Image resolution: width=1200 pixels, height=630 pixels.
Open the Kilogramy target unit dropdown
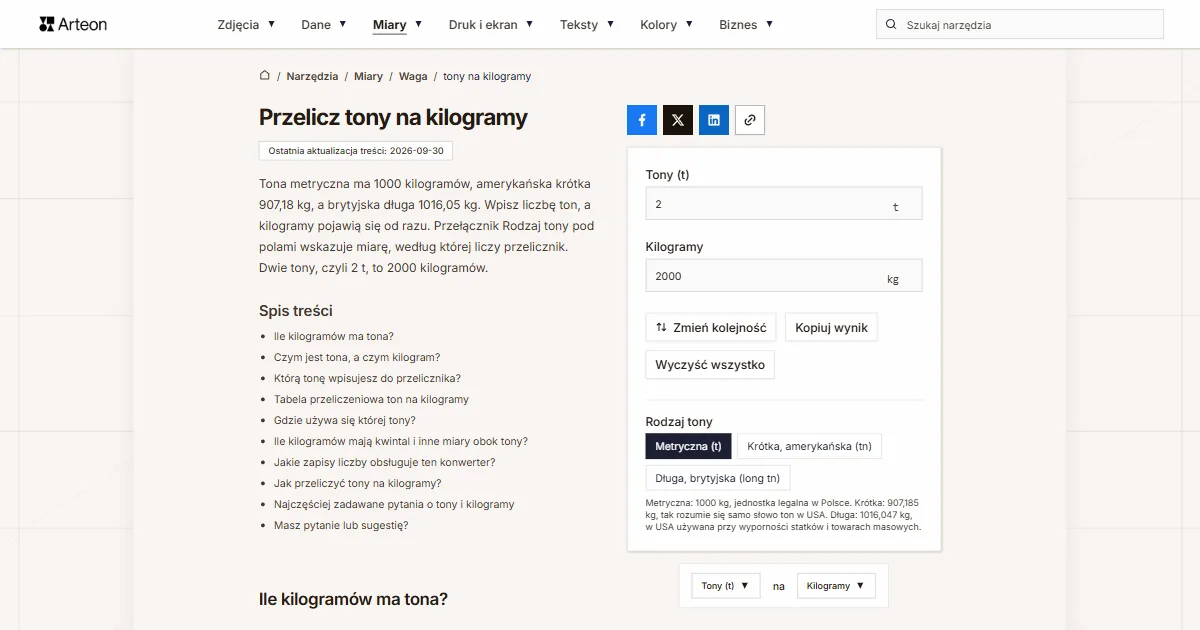(x=836, y=586)
